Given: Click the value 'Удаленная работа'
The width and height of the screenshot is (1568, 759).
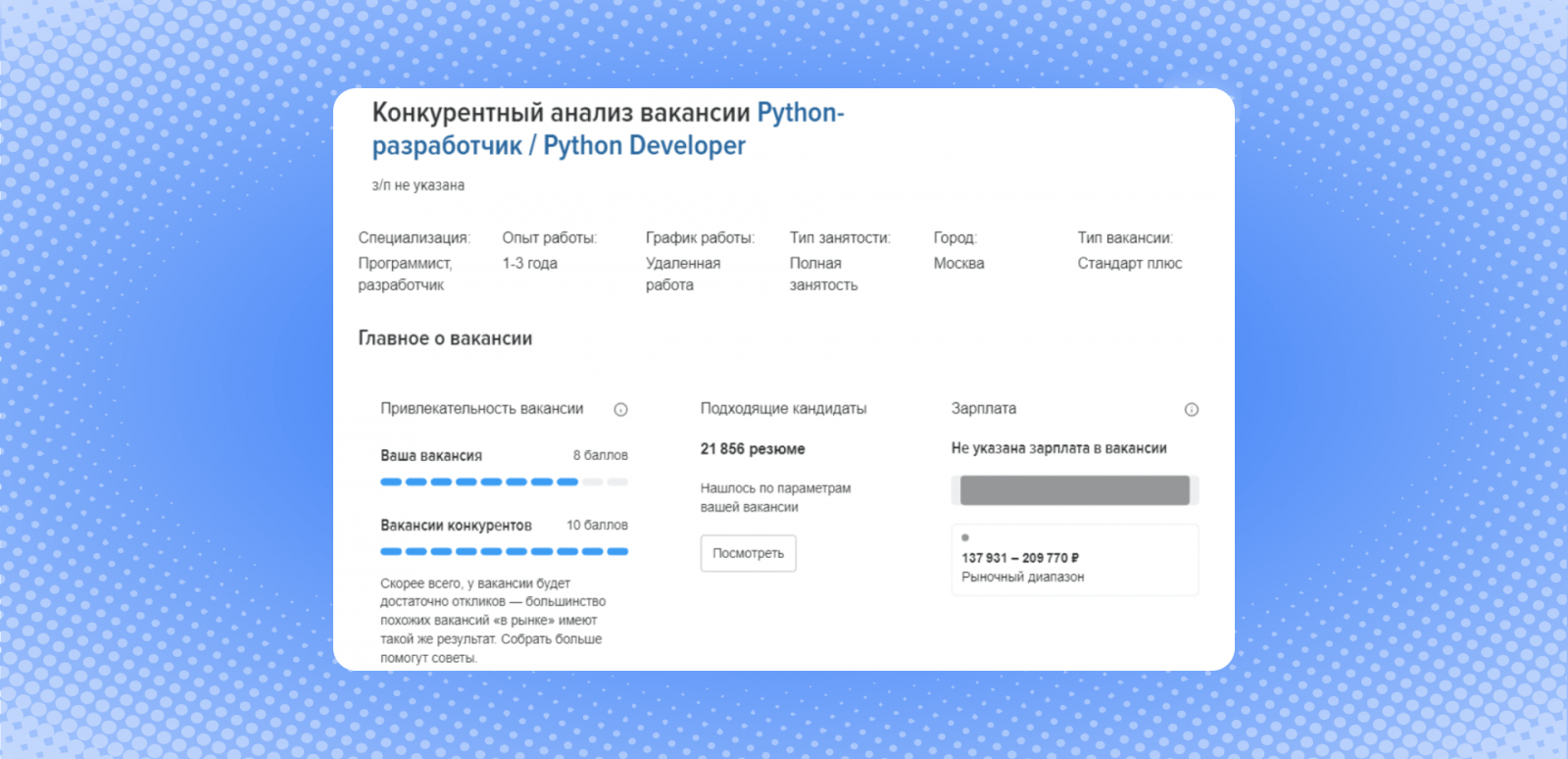Looking at the screenshot, I should (683, 274).
